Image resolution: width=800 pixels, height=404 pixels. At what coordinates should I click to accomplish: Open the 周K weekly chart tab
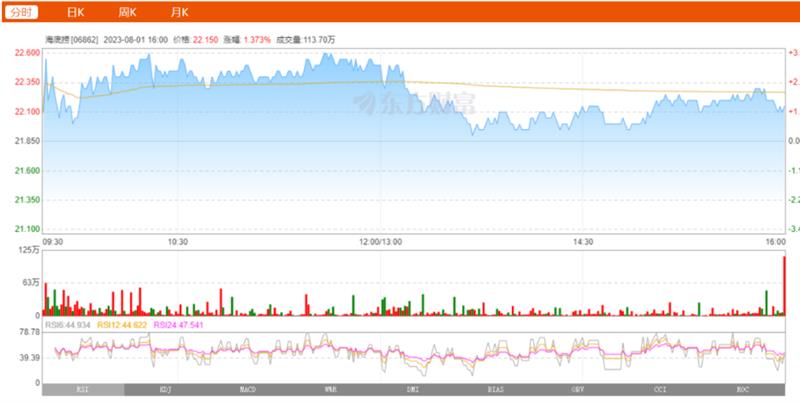click(x=127, y=12)
